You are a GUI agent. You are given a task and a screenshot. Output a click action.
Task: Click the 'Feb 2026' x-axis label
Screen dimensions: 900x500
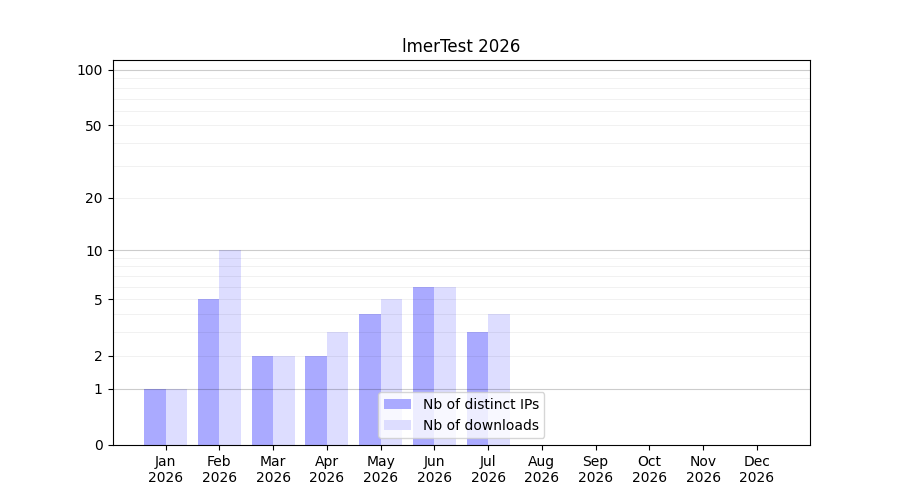pos(219,469)
